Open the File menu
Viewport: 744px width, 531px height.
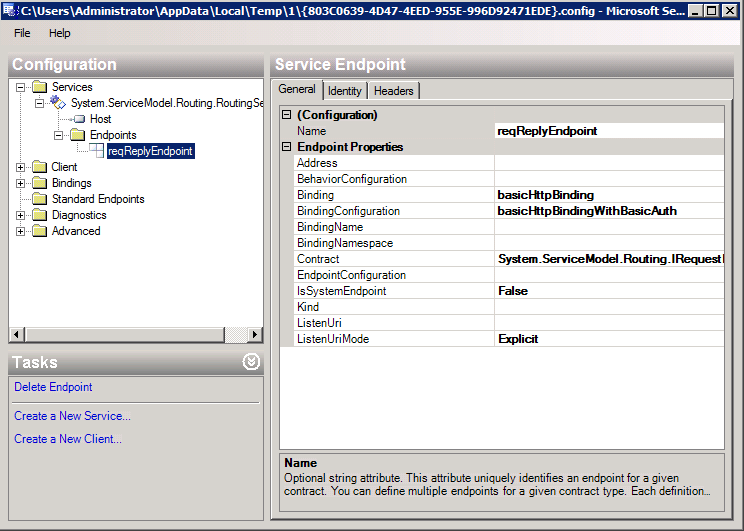pos(22,33)
